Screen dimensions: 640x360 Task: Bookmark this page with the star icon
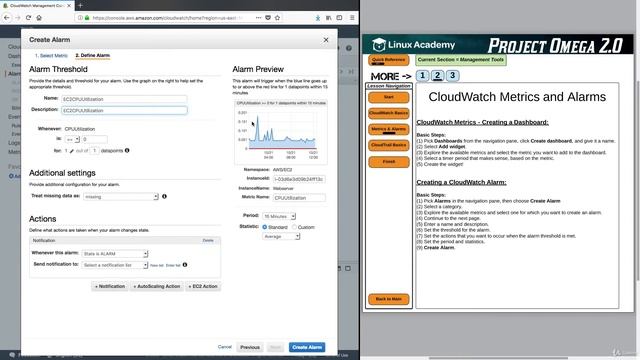tap(278, 18)
